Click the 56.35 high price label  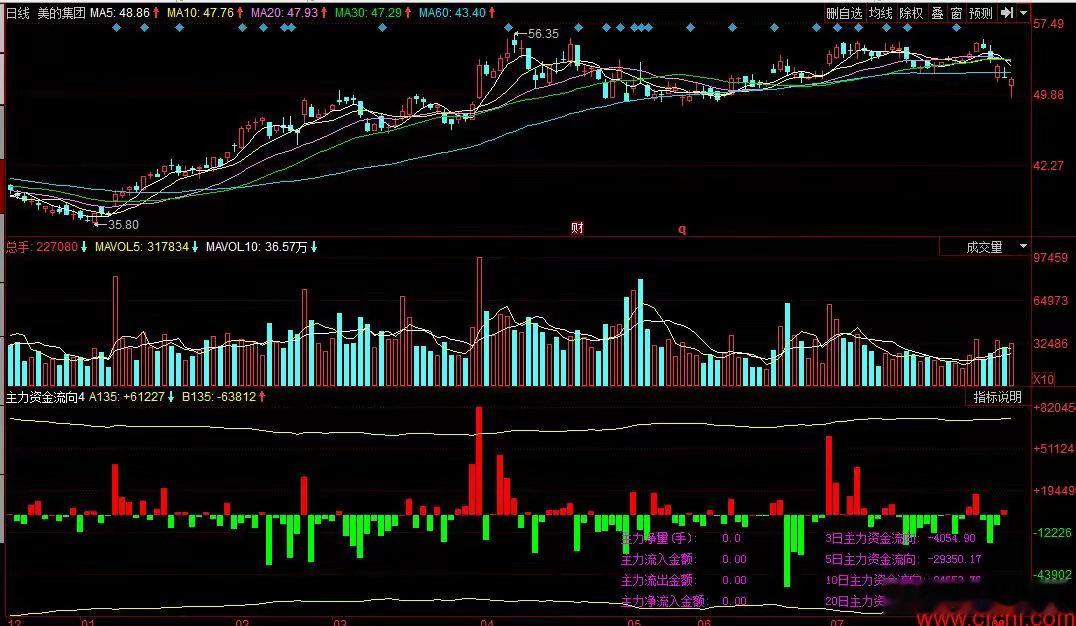[543, 34]
